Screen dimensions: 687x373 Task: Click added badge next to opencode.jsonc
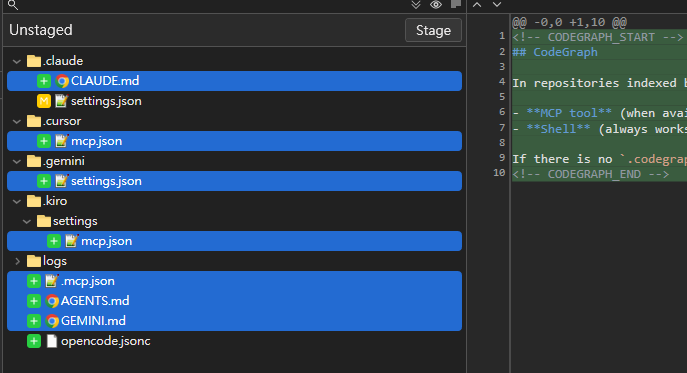coord(34,341)
